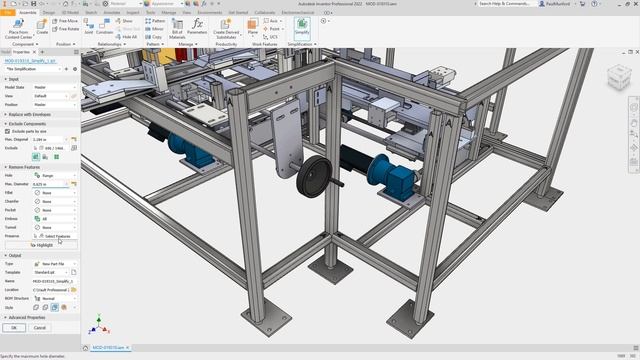Open the View Default dropdown

point(51,96)
